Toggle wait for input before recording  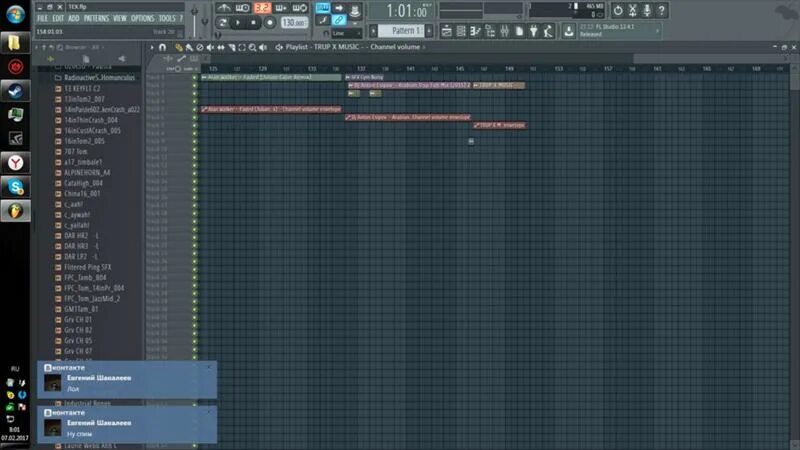242,8
